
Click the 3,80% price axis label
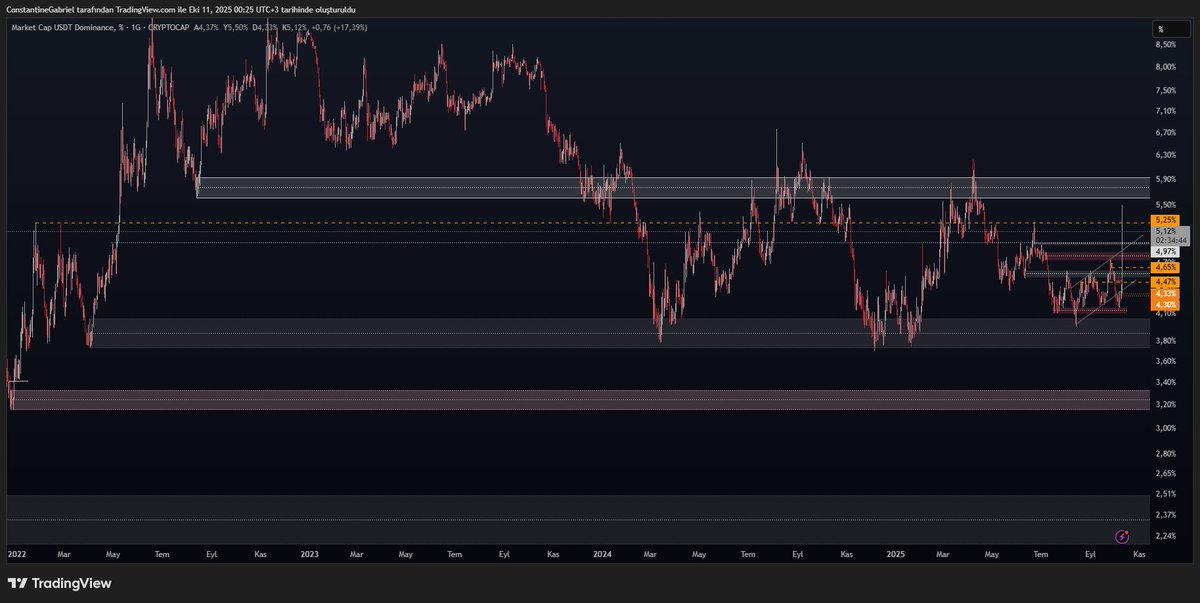coord(1166,340)
